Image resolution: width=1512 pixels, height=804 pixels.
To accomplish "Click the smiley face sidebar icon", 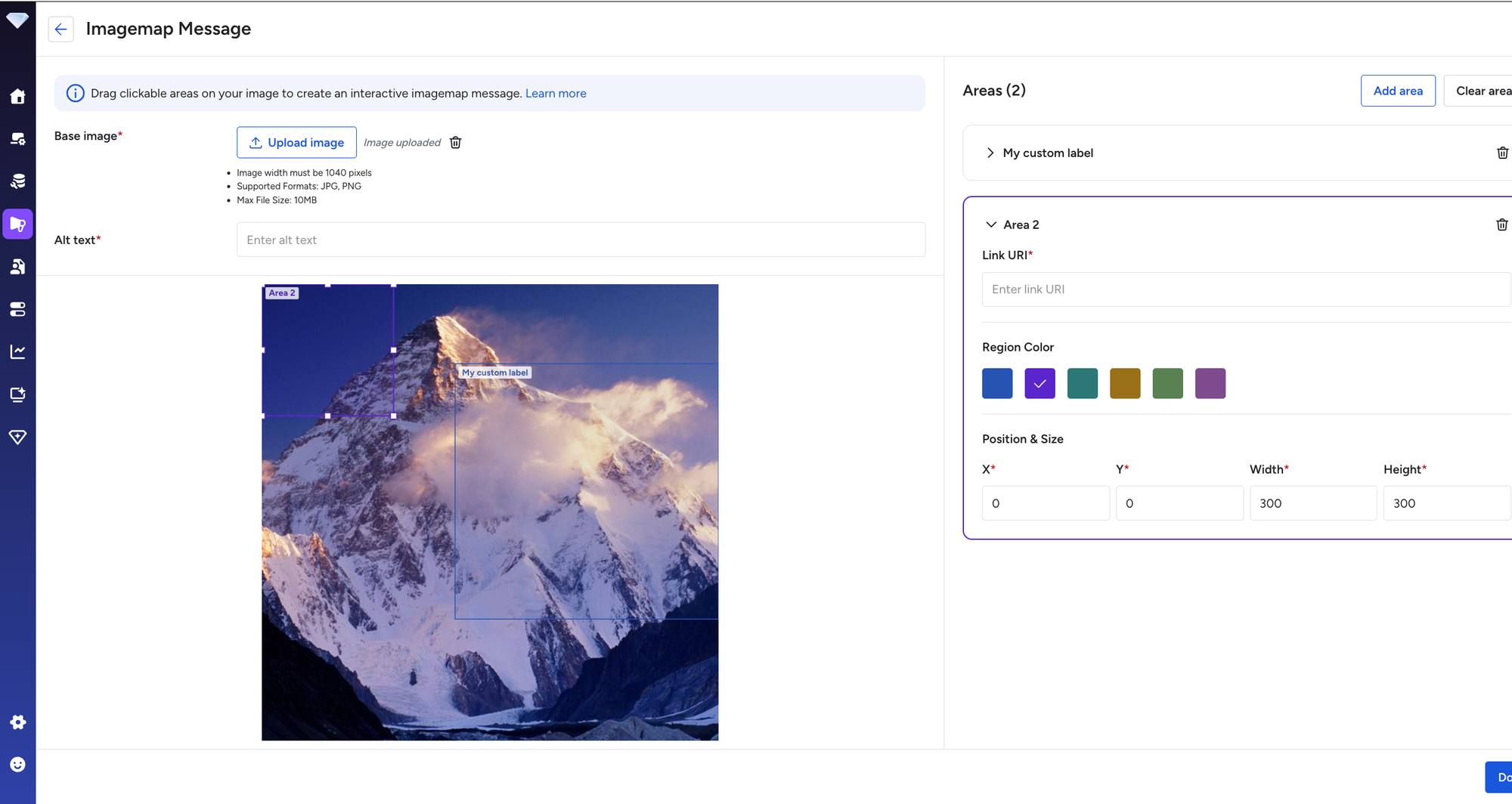I will (17, 765).
